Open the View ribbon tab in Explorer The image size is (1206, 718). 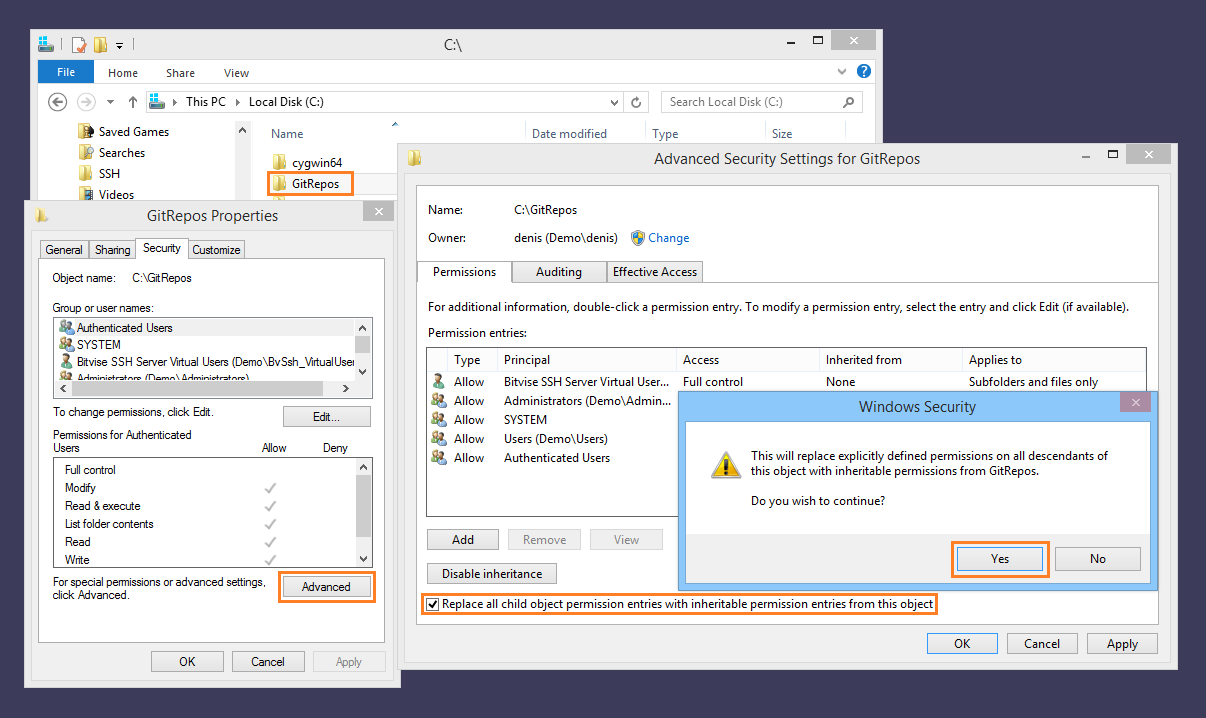237,73
